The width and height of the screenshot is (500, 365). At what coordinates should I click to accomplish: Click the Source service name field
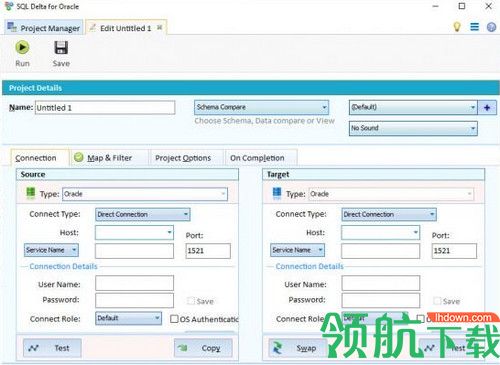point(134,251)
